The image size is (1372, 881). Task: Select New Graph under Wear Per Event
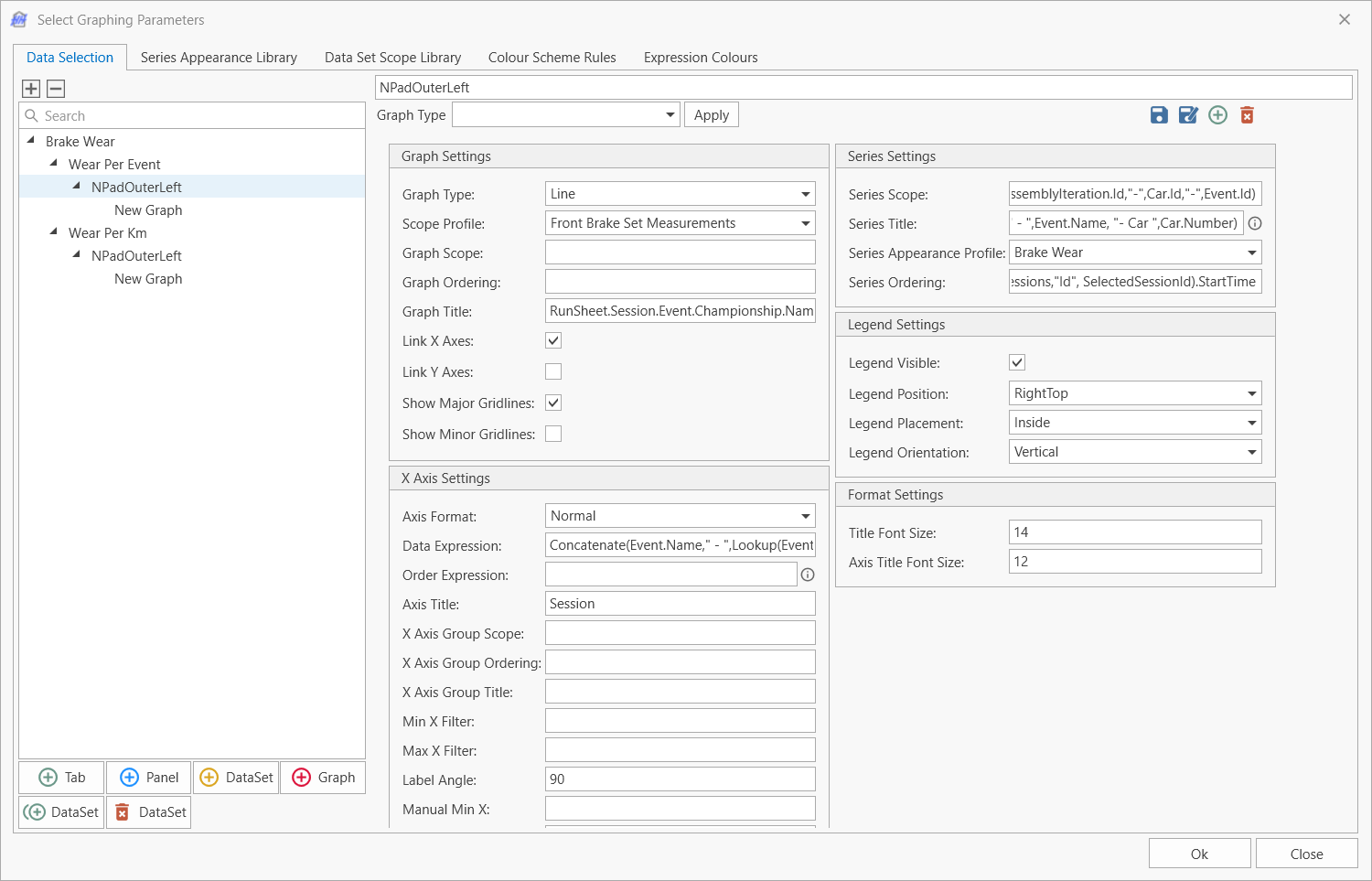[x=148, y=210]
